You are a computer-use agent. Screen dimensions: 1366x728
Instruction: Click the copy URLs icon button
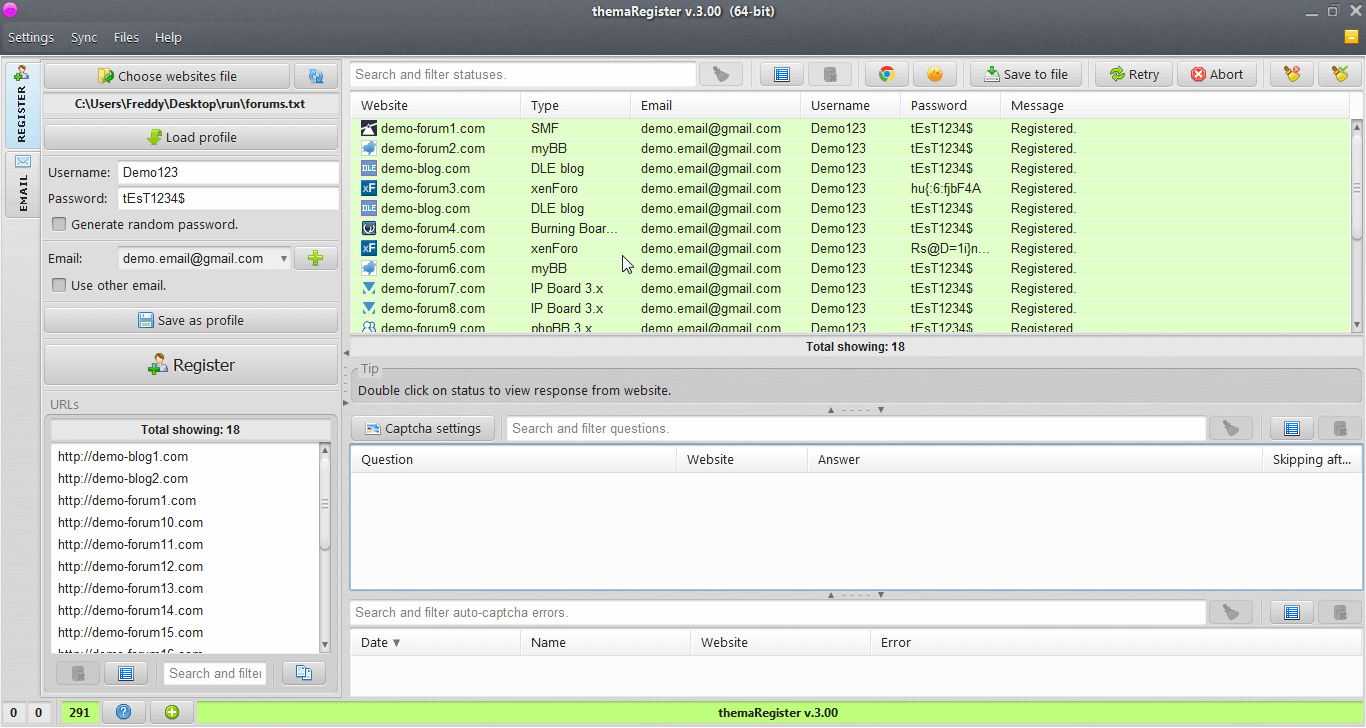[304, 673]
